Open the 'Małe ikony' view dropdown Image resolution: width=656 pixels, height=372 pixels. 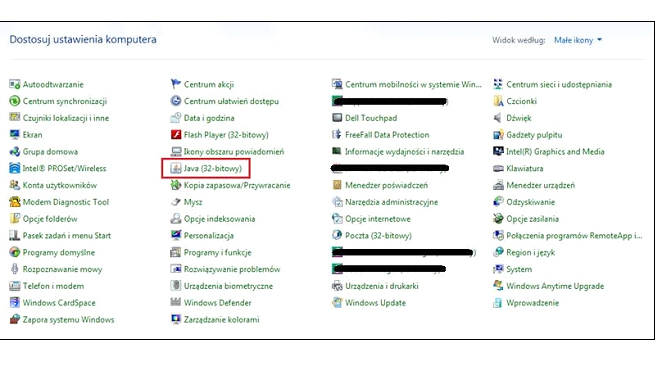[578, 40]
